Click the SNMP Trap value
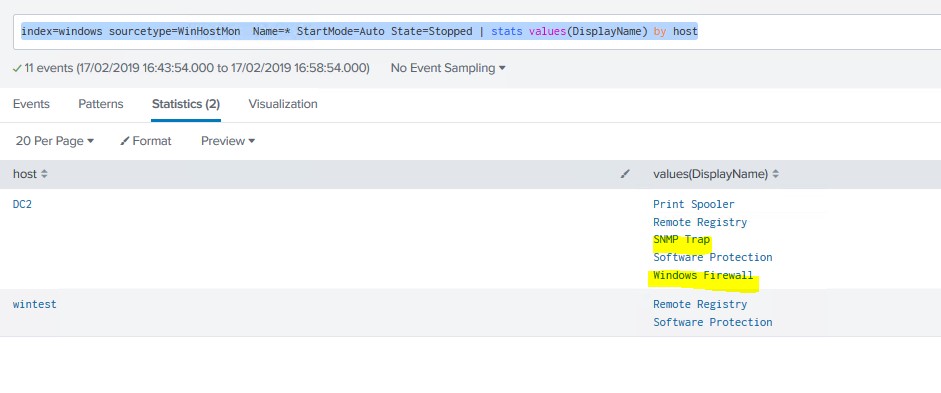 click(x=682, y=239)
